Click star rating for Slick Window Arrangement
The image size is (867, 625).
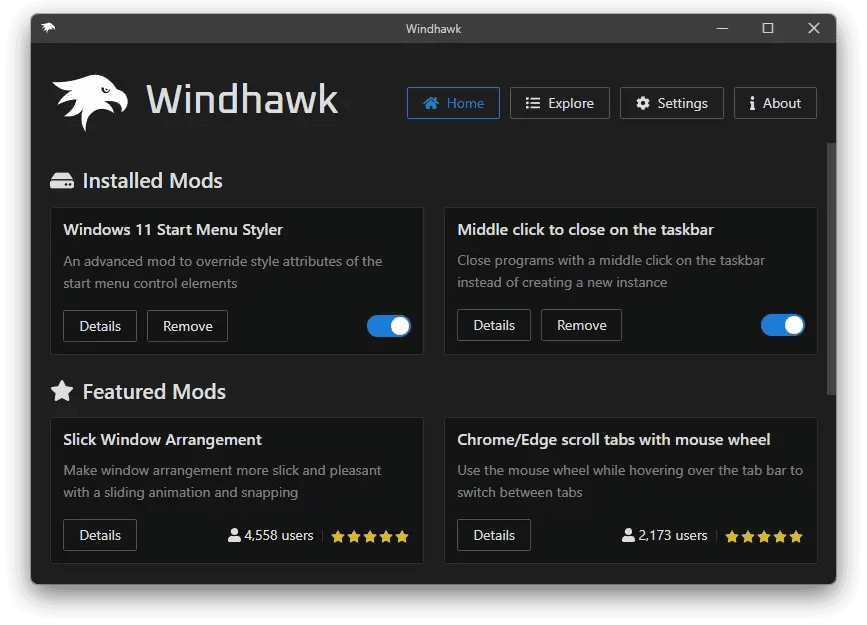click(370, 536)
